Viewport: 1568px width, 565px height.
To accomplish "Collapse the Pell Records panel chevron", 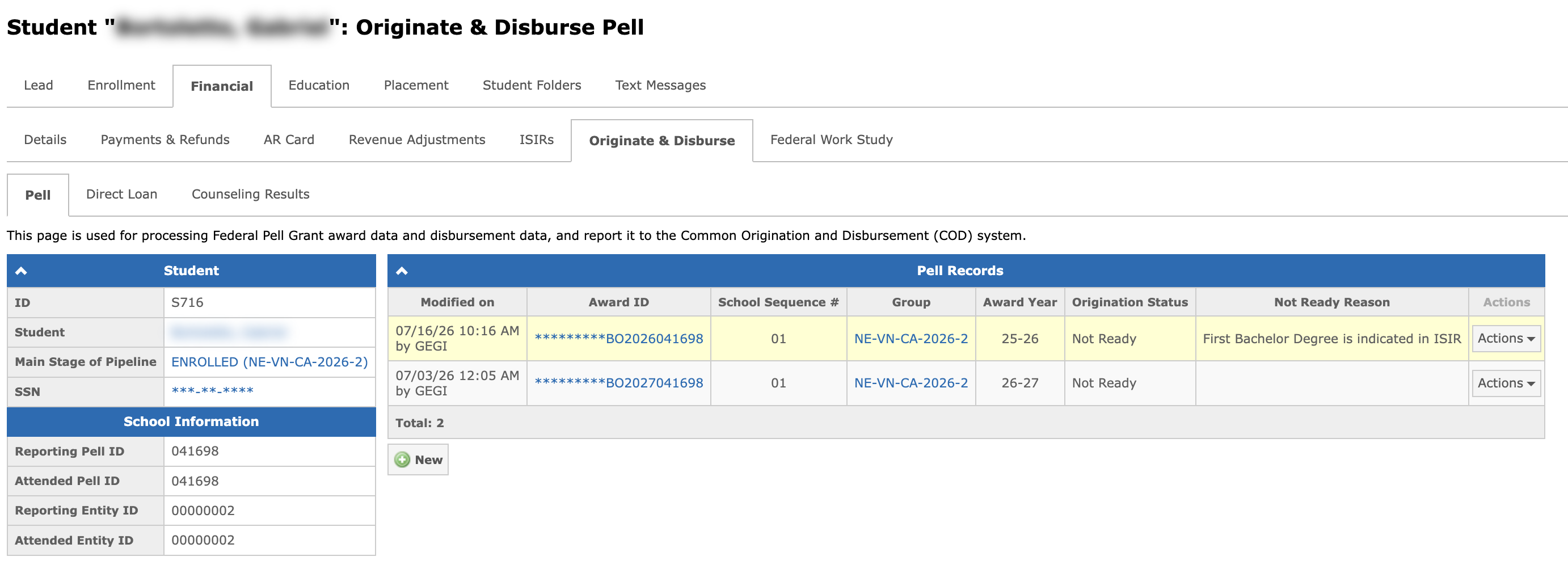I will (x=402, y=271).
